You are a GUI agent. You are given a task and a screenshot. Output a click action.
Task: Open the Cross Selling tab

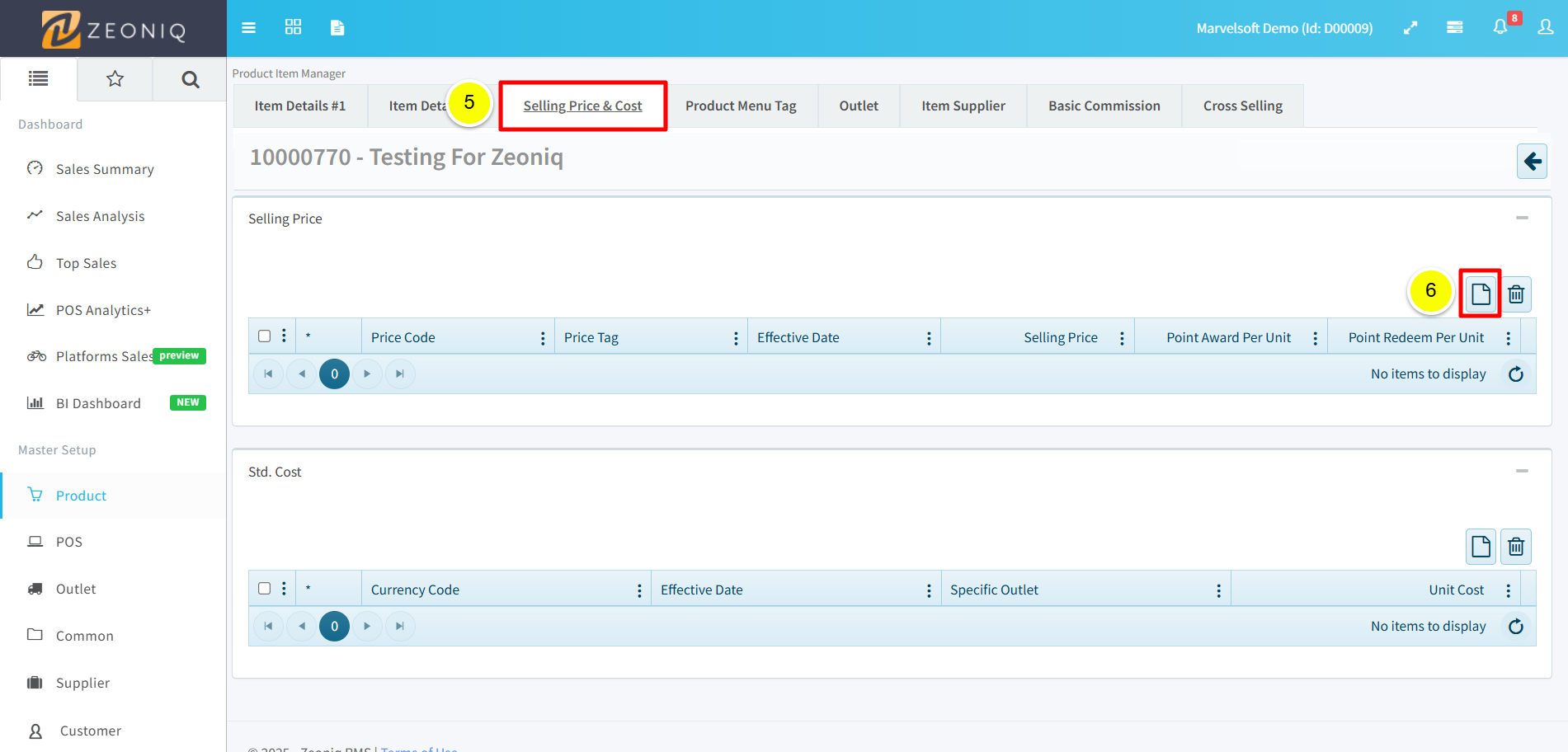[1243, 106]
